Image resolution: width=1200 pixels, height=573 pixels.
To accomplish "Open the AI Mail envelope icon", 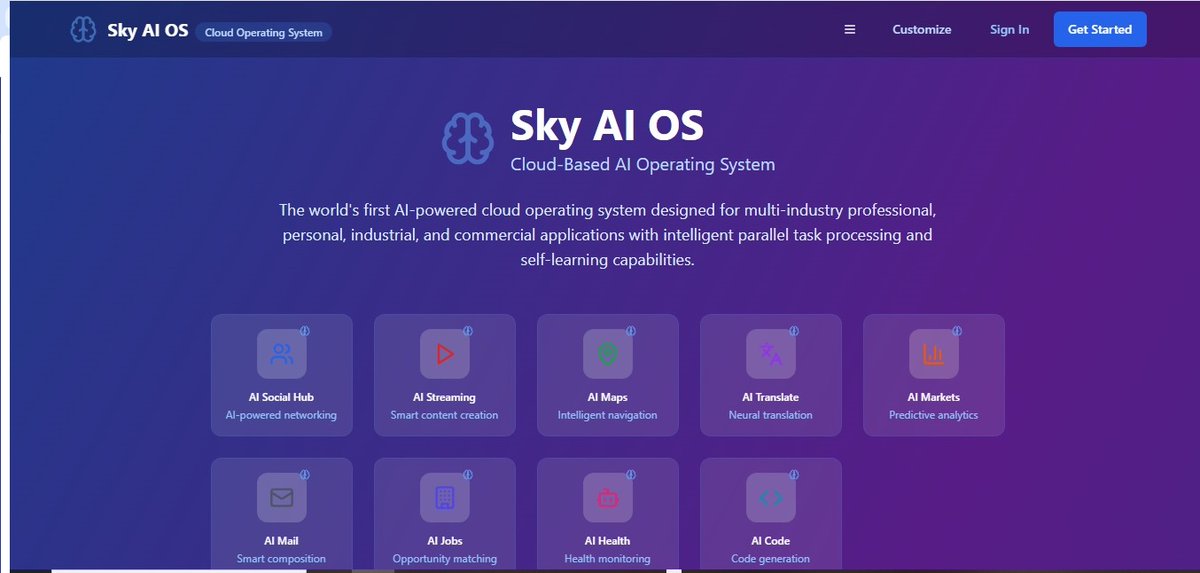I will pyautogui.click(x=282, y=498).
